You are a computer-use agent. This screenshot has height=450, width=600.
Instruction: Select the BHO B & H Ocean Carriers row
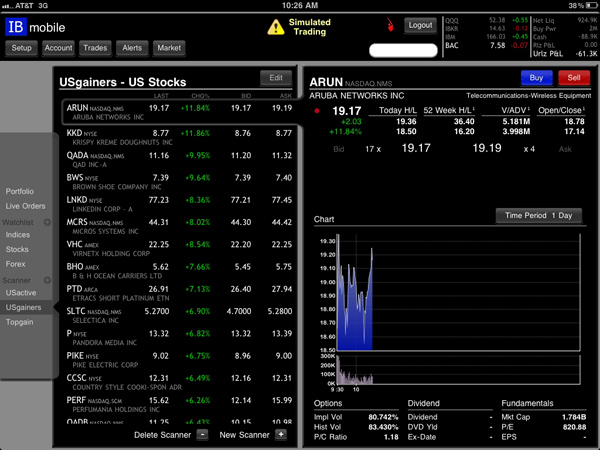[179, 271]
